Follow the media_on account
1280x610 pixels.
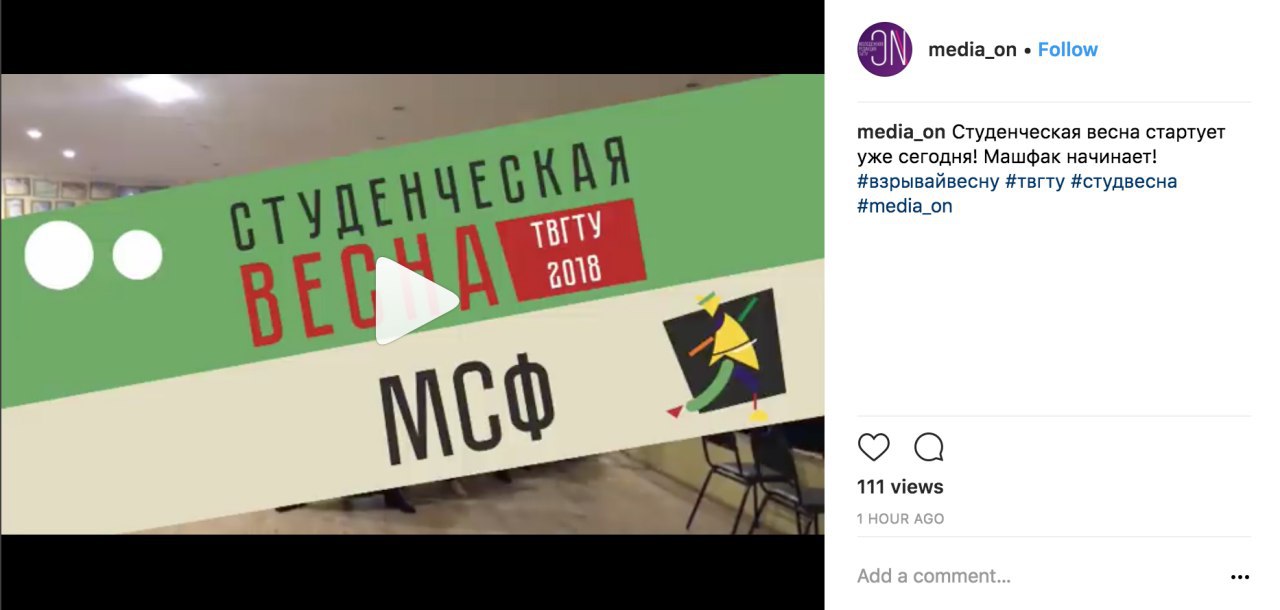(1067, 50)
